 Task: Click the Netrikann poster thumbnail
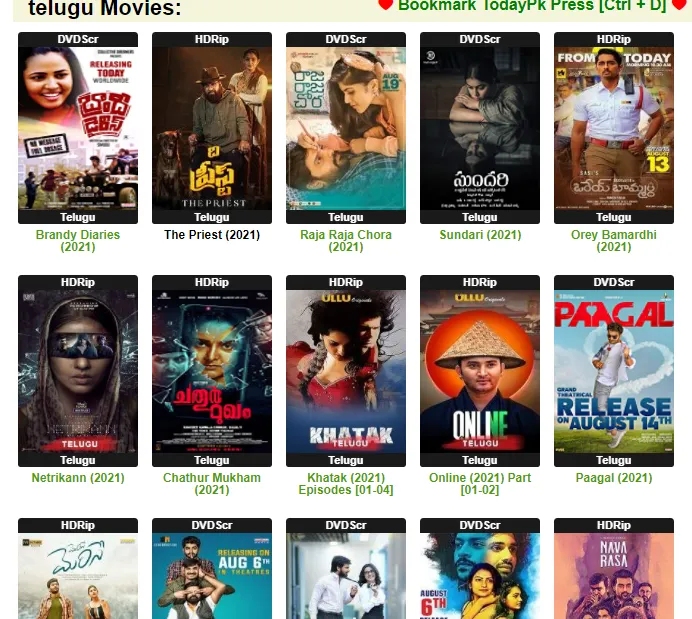click(x=78, y=371)
